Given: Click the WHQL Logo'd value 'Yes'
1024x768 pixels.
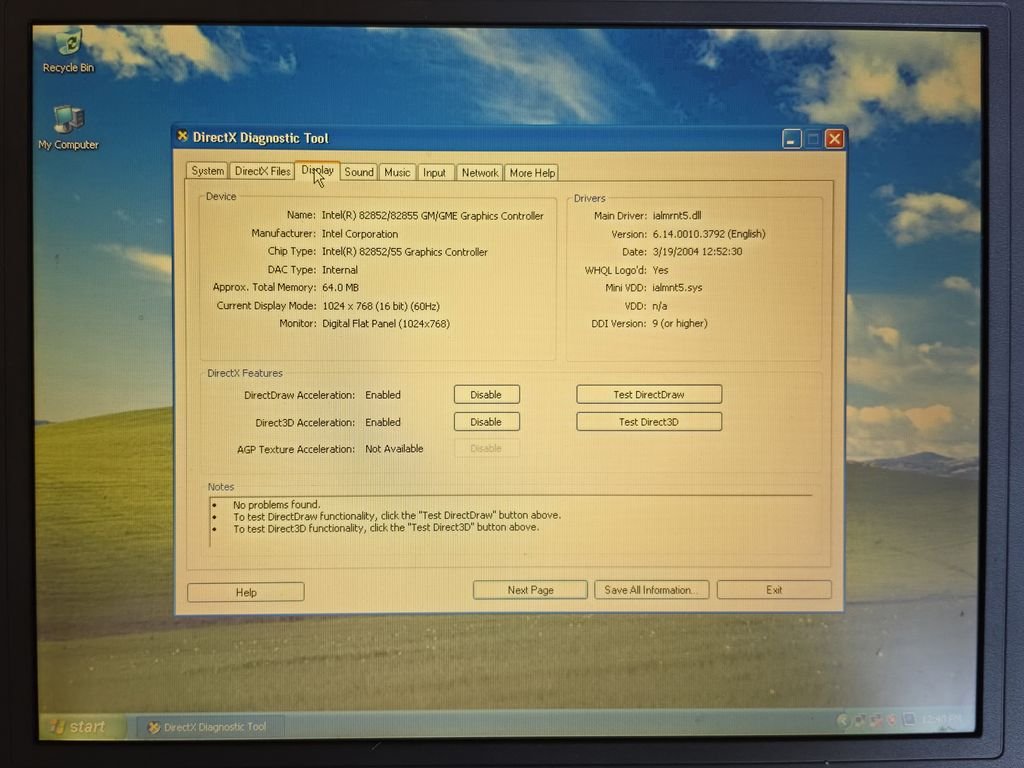Looking at the screenshot, I should [x=660, y=270].
